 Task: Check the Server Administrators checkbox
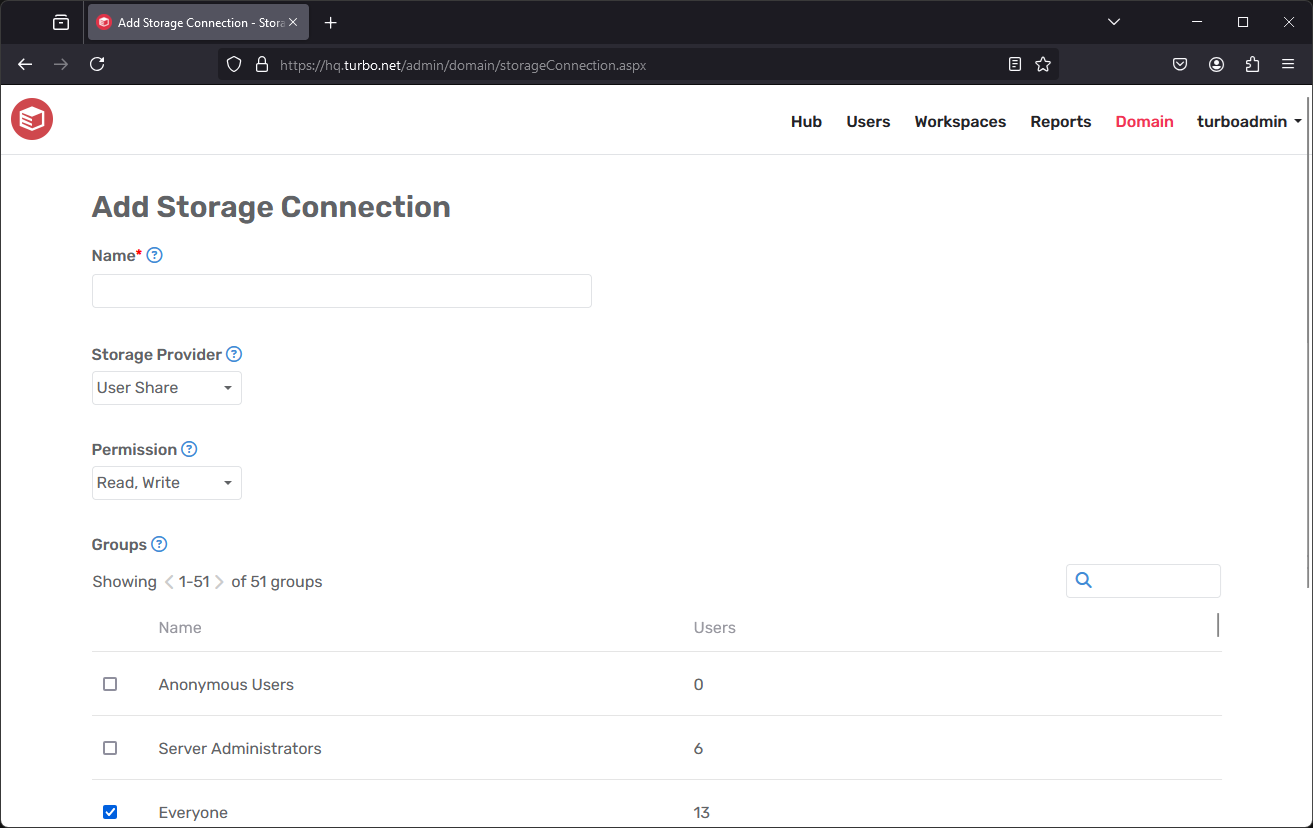(x=110, y=748)
